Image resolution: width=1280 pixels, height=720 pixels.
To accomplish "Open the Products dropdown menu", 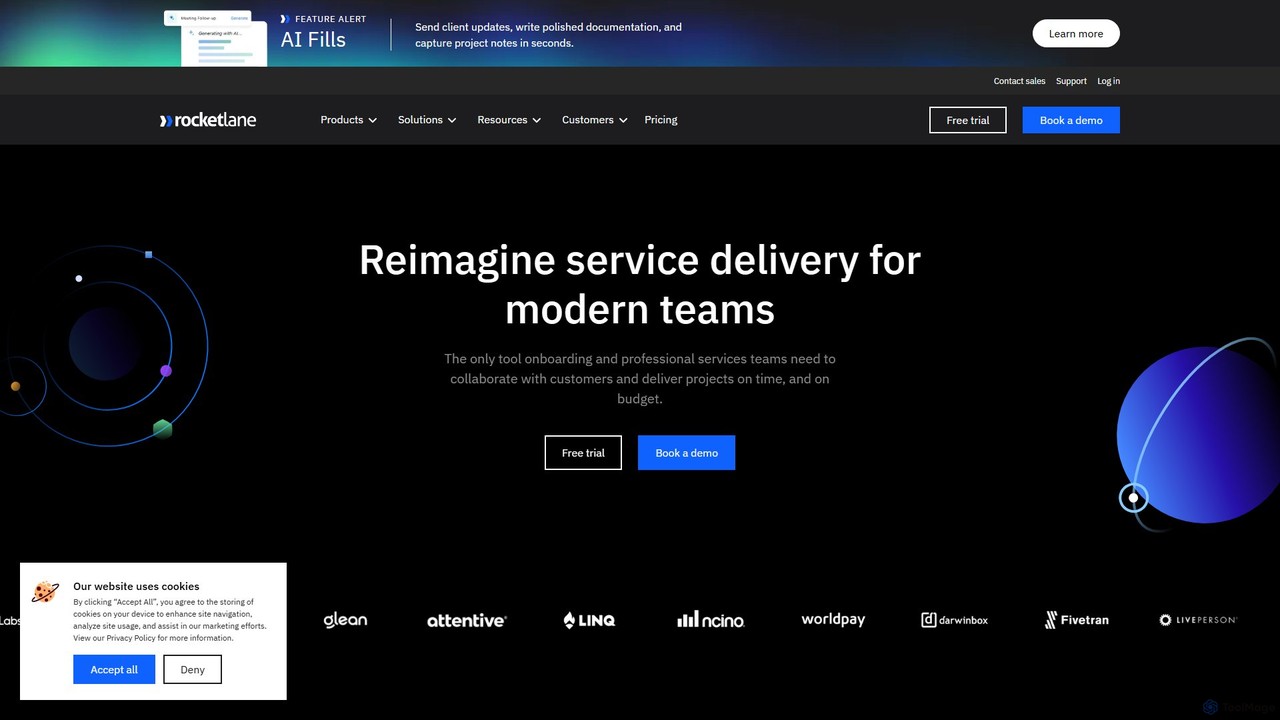I will 348,120.
